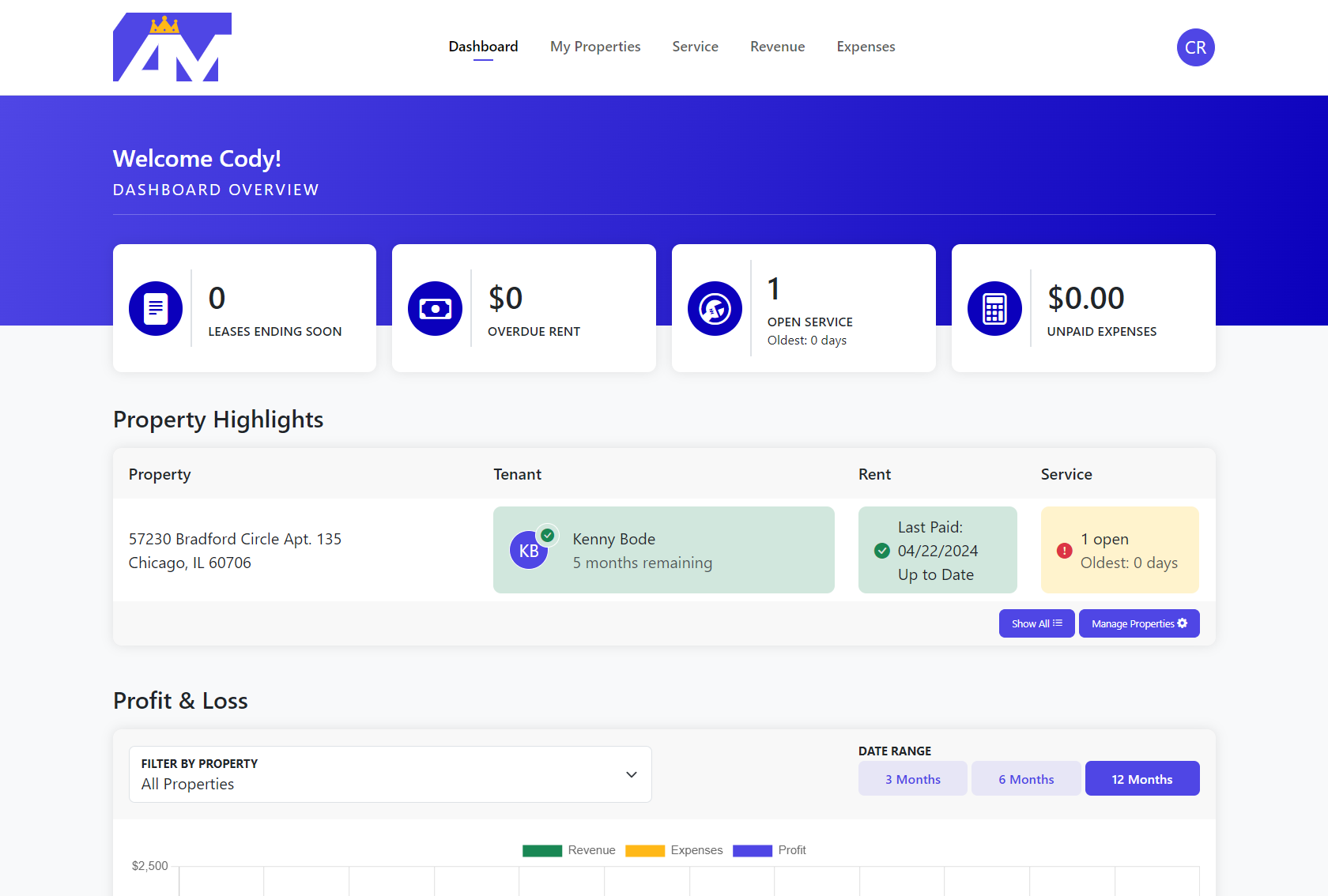Click the KB tenant avatar
Screen dimensions: 1328x896
(529, 551)
